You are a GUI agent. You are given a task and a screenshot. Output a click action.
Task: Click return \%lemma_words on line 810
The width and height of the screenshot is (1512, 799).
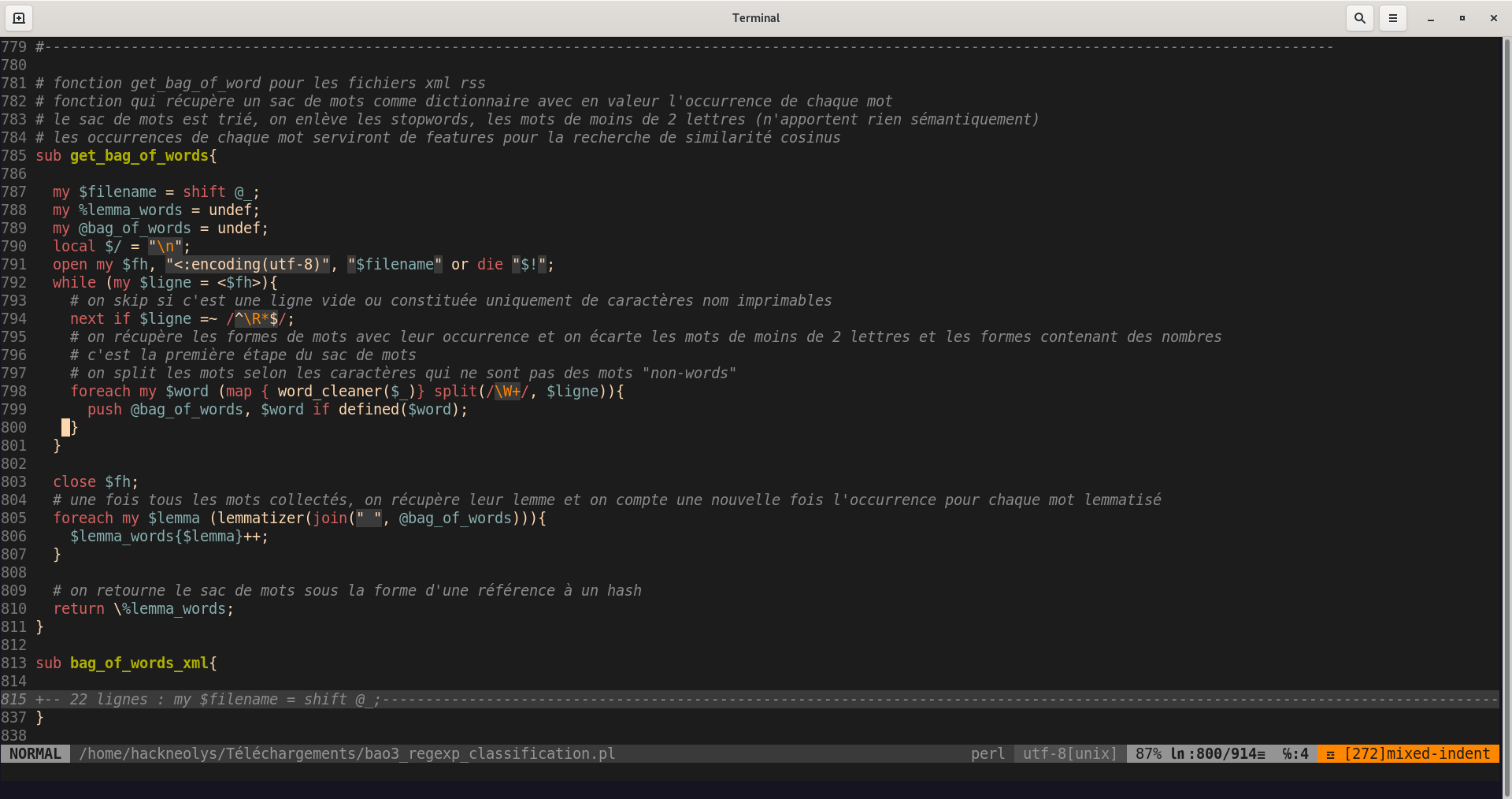pos(143,608)
